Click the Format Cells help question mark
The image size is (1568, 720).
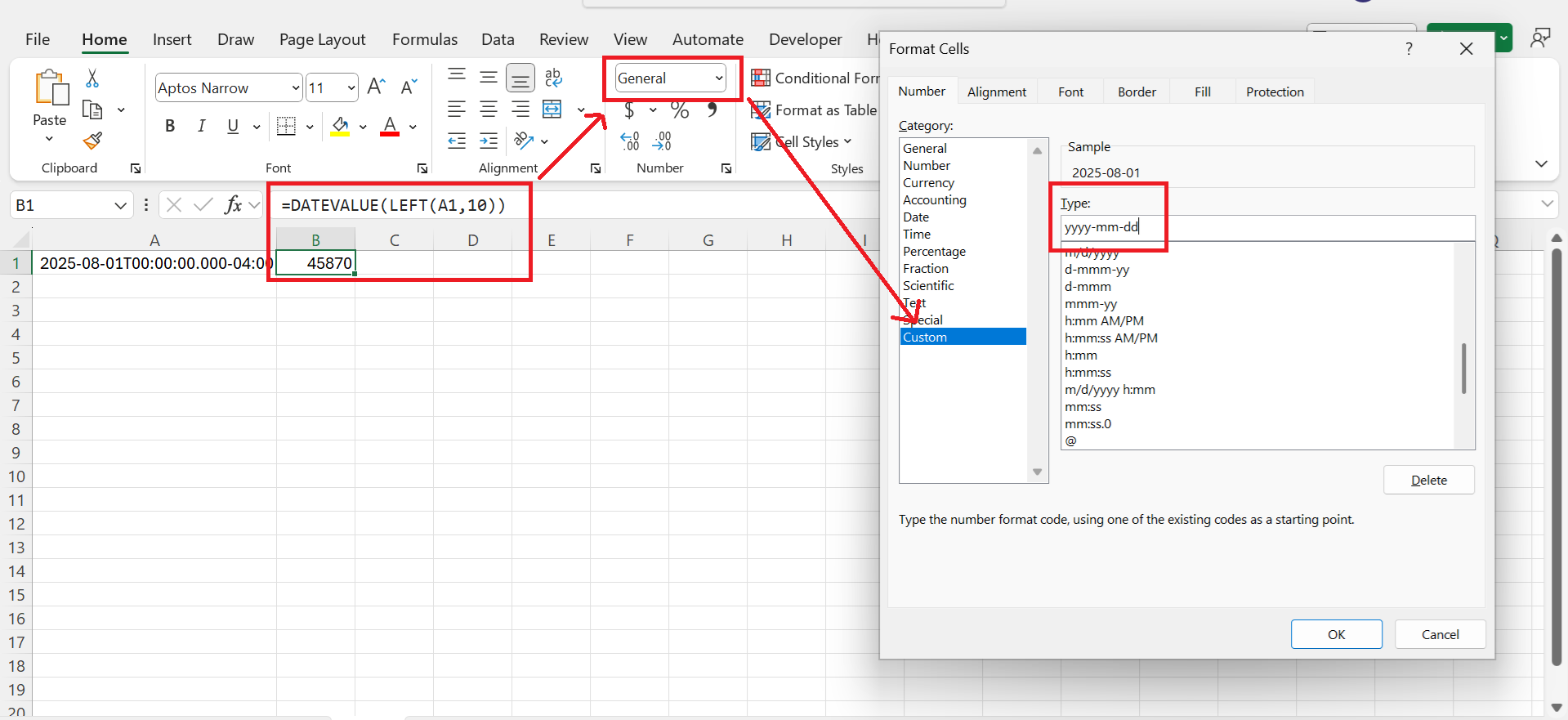pyautogui.click(x=1409, y=49)
